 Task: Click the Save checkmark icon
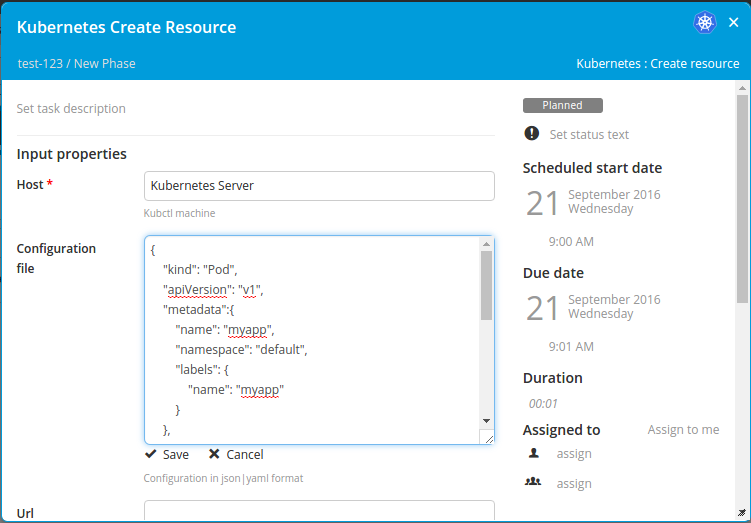151,454
